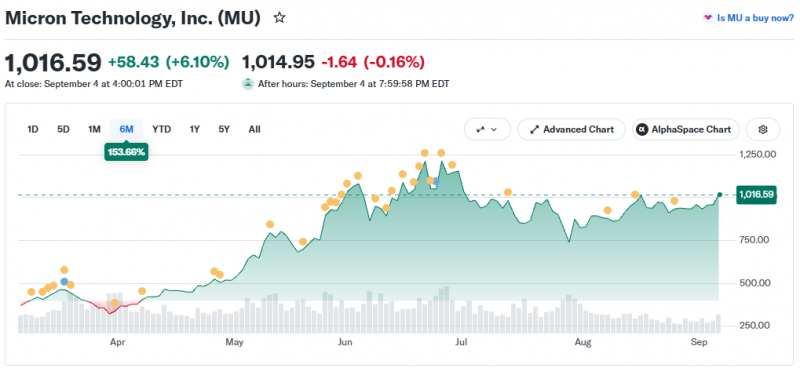Follow the 'Is MU a buy now?' link
The image size is (800, 368).
748,18
